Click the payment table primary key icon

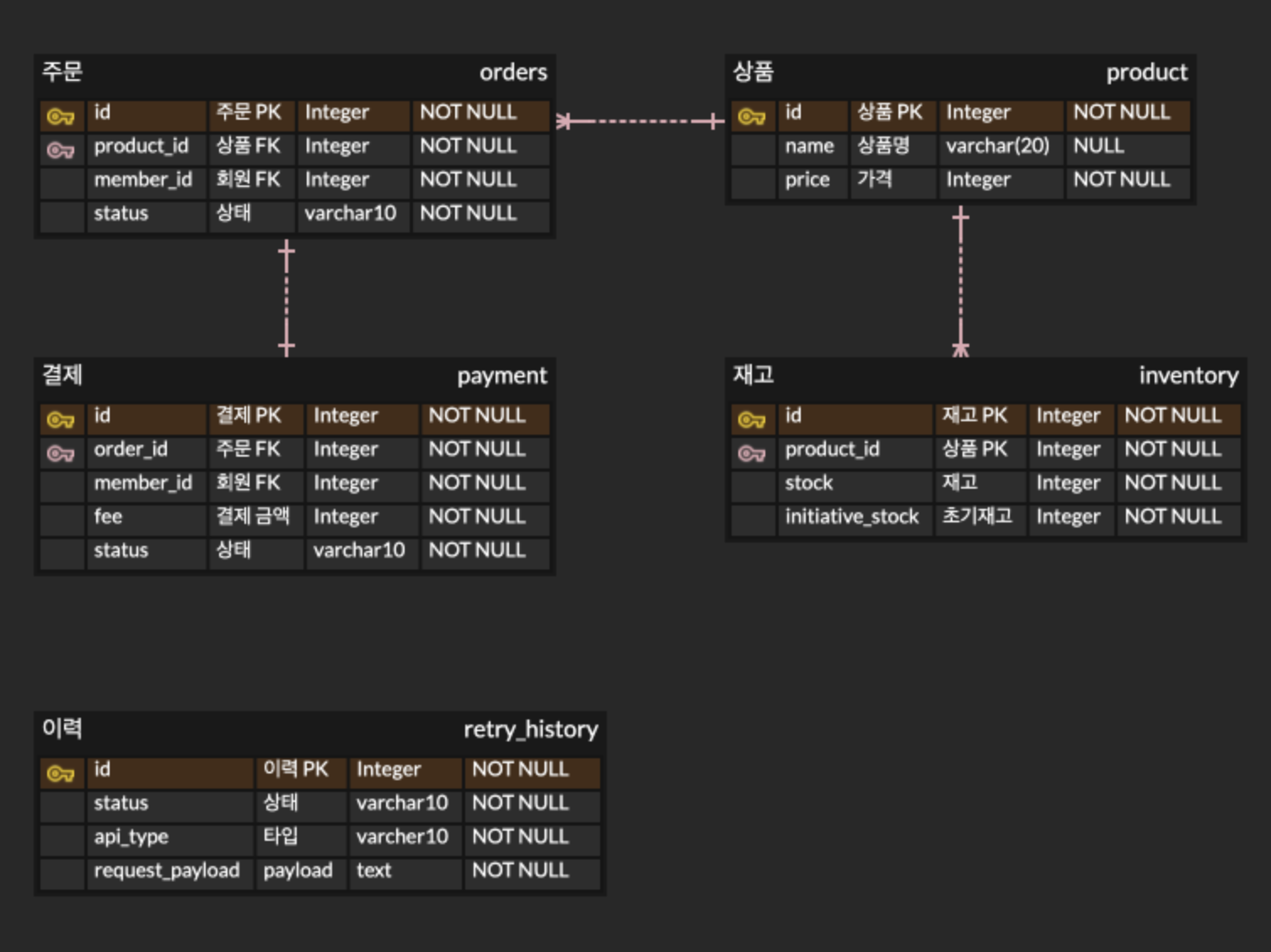pos(61,420)
